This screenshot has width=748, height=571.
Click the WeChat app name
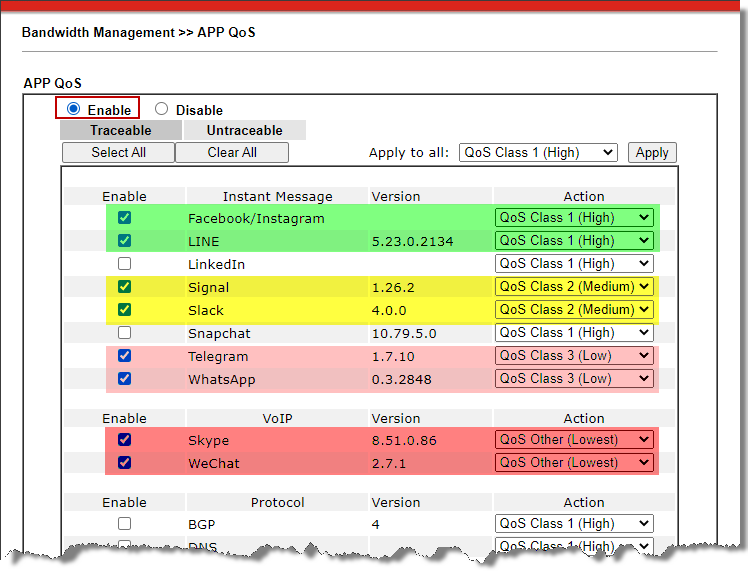click(x=214, y=463)
